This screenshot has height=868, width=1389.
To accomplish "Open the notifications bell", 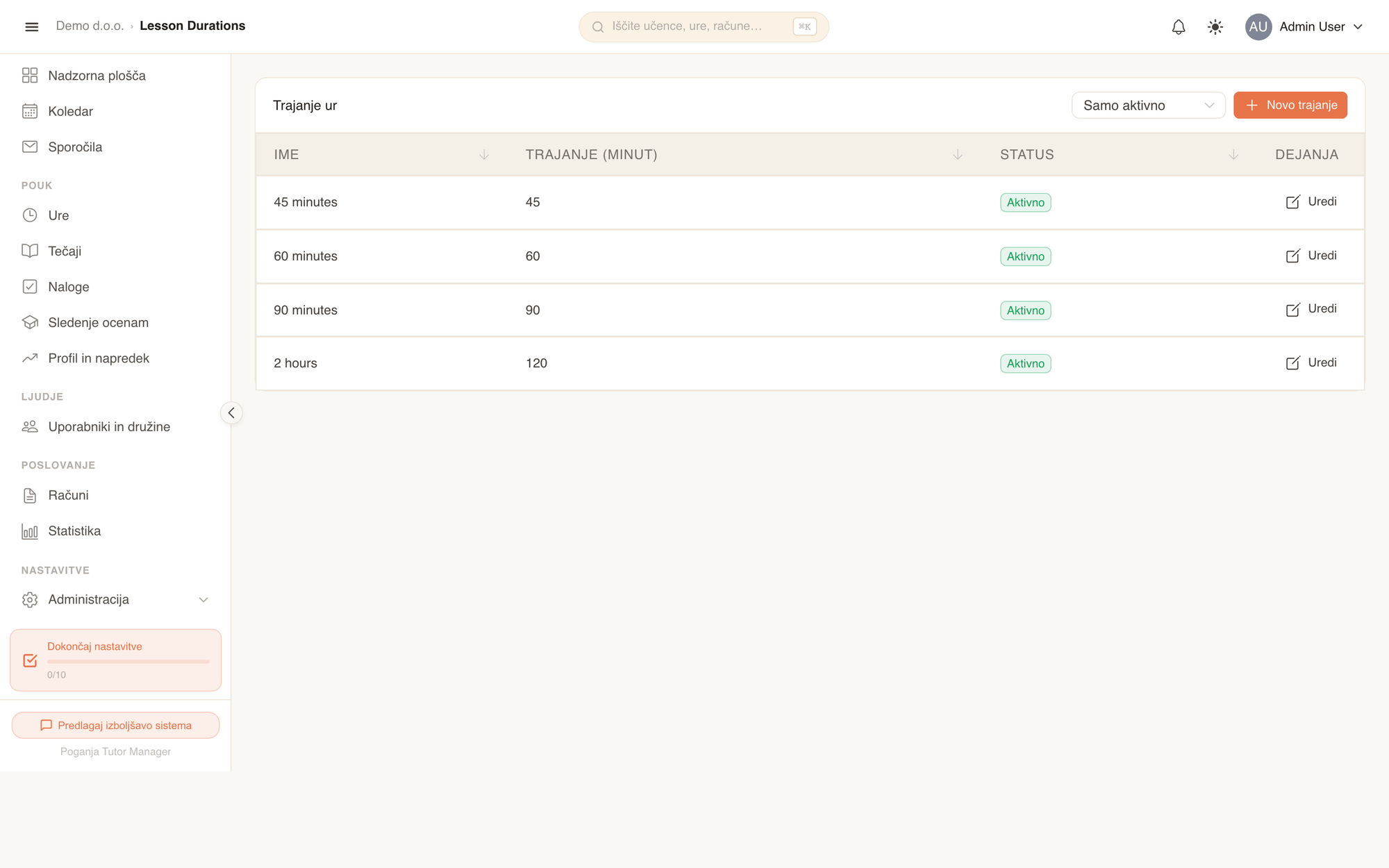I will [1179, 27].
